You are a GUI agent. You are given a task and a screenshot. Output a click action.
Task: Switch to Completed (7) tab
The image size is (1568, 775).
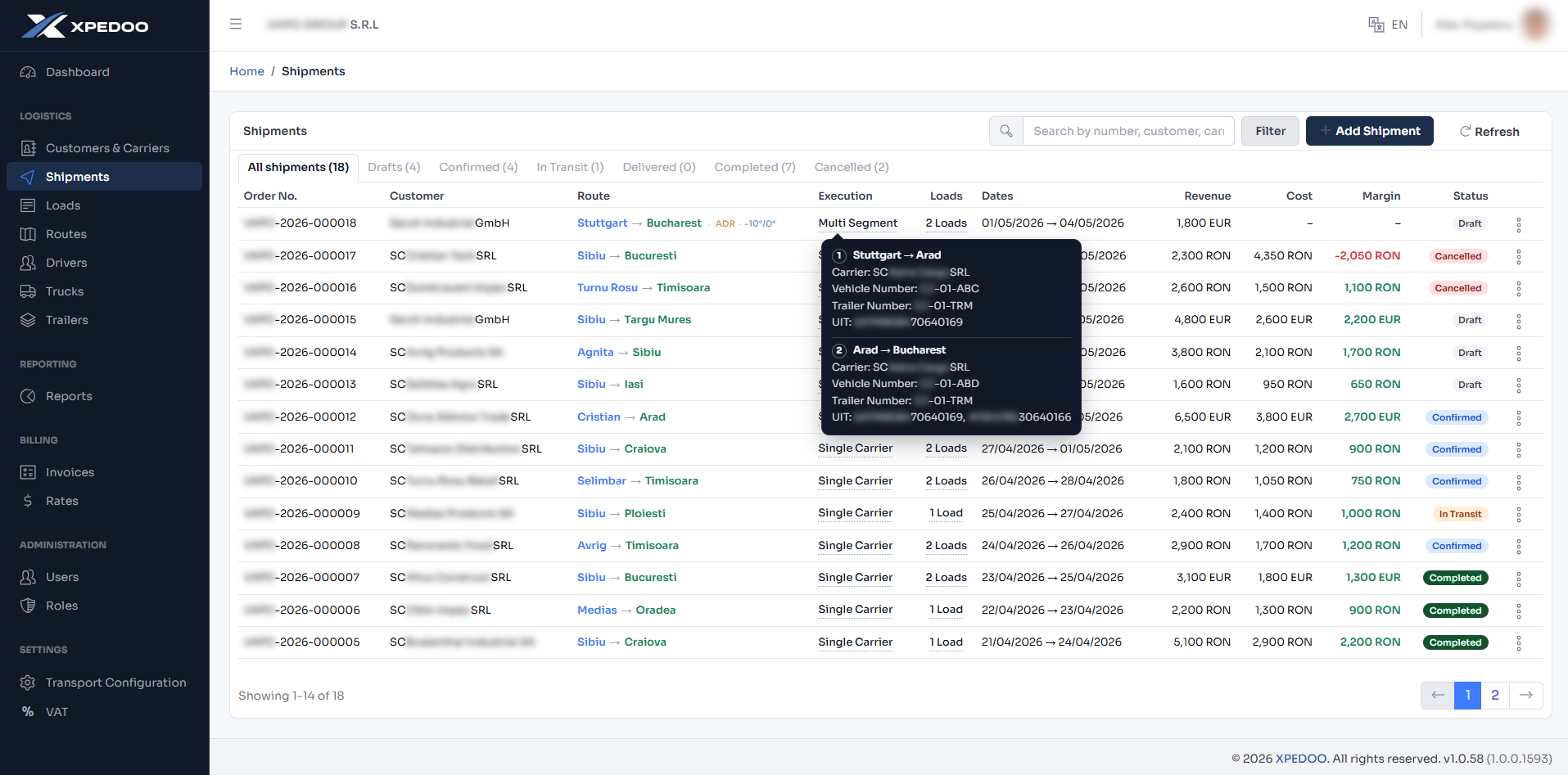point(755,167)
